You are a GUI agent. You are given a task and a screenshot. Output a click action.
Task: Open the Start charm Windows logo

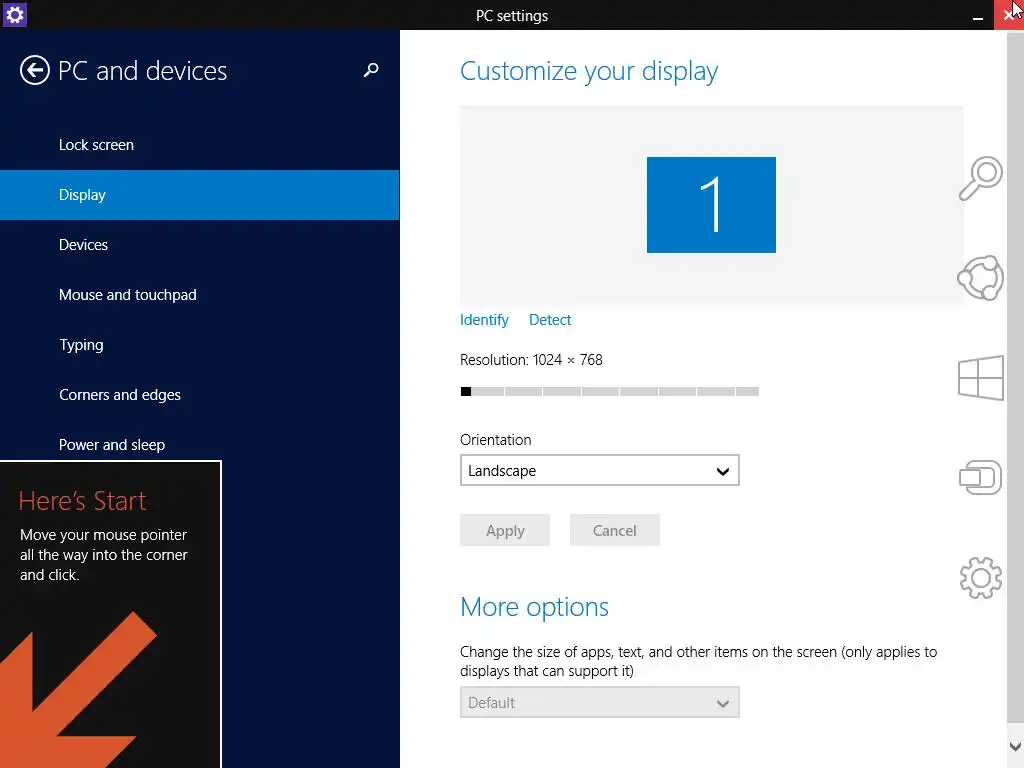pyautogui.click(x=981, y=377)
